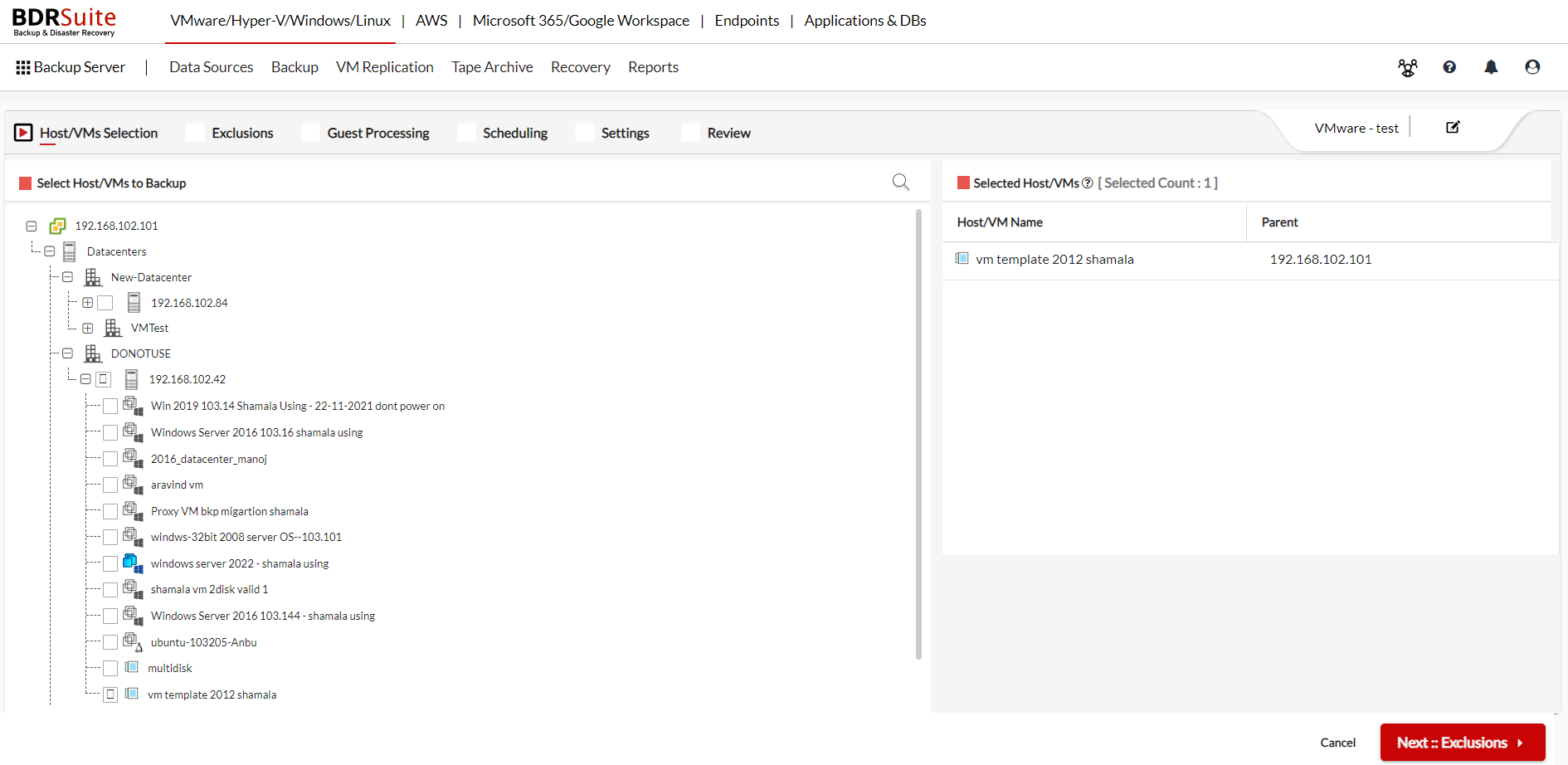This screenshot has height=765, width=1568.
Task: Check the multidisk template checkbox
Action: 110,668
